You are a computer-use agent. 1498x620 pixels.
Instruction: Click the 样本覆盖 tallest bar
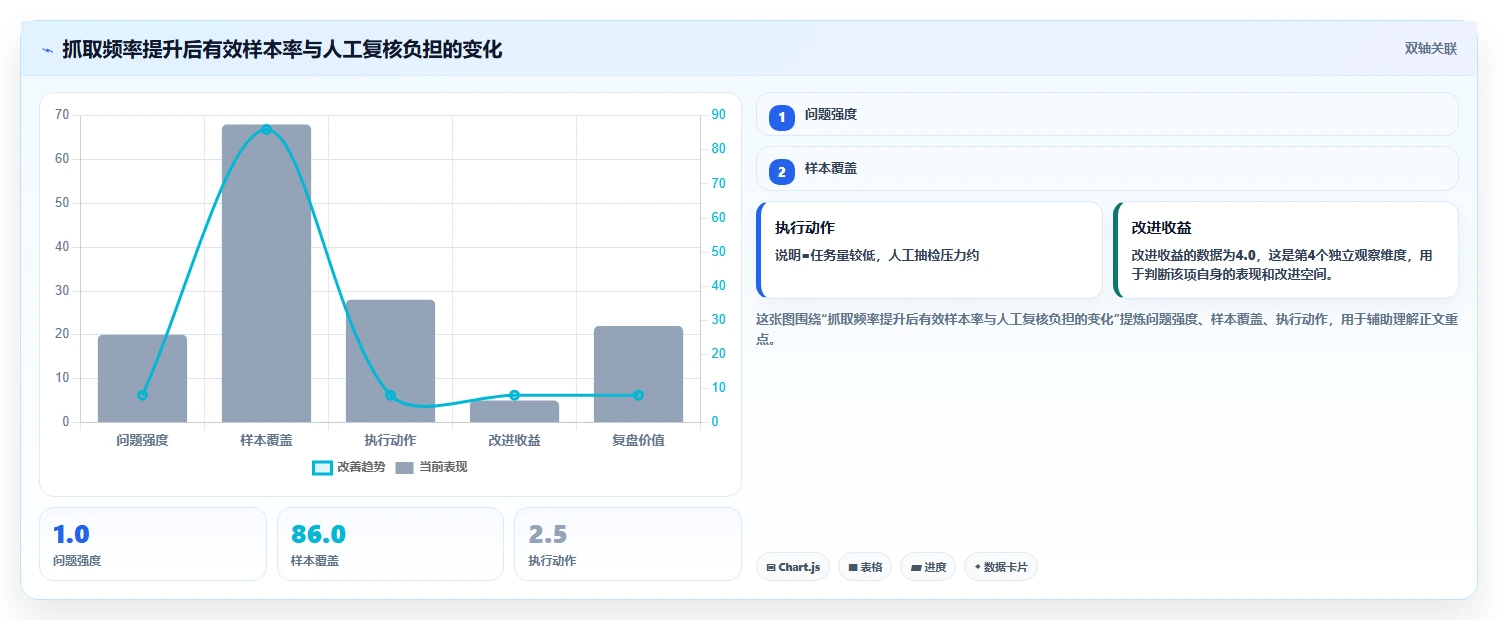pyautogui.click(x=266, y=273)
